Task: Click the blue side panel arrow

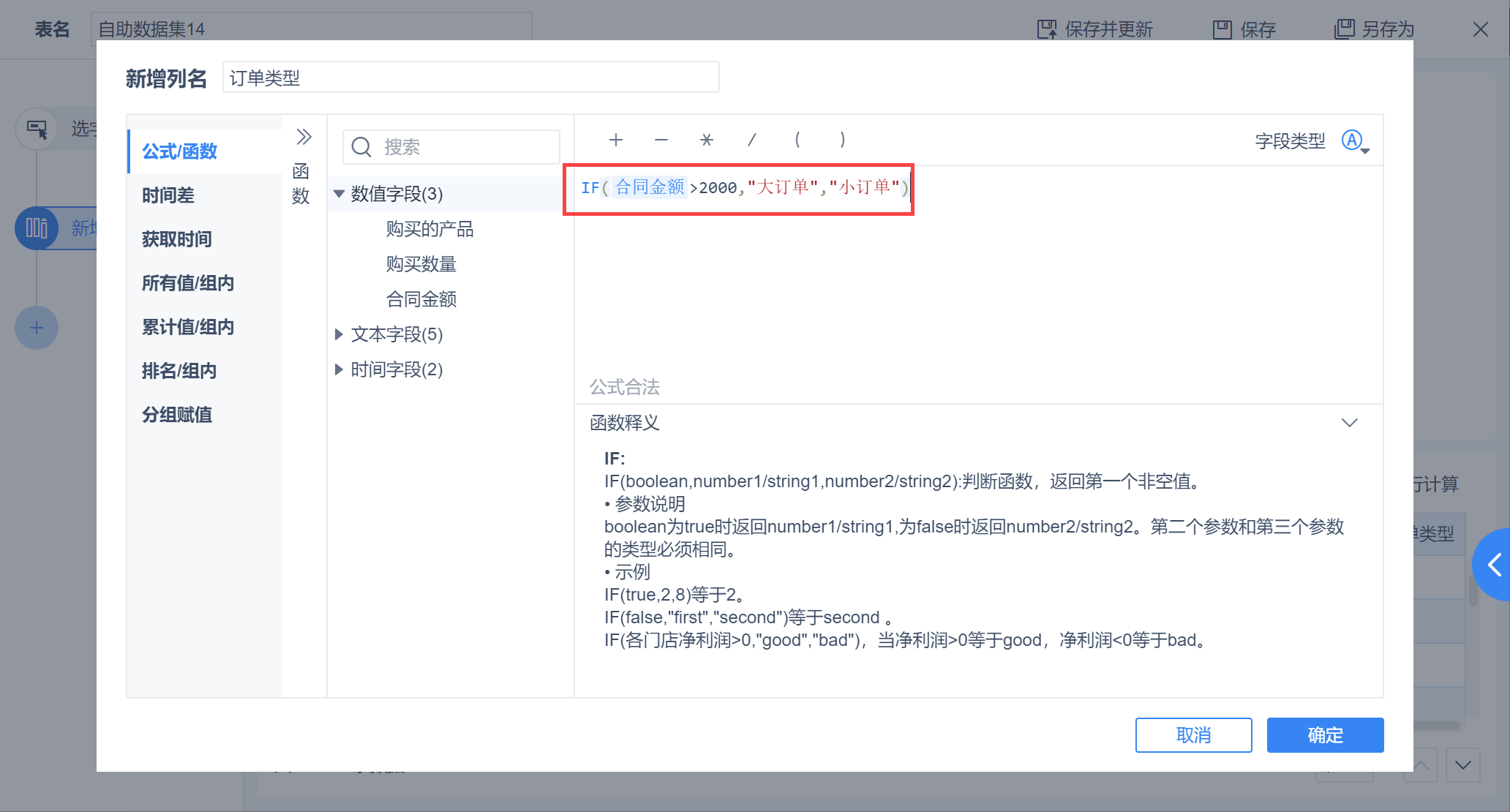Action: [x=1495, y=564]
